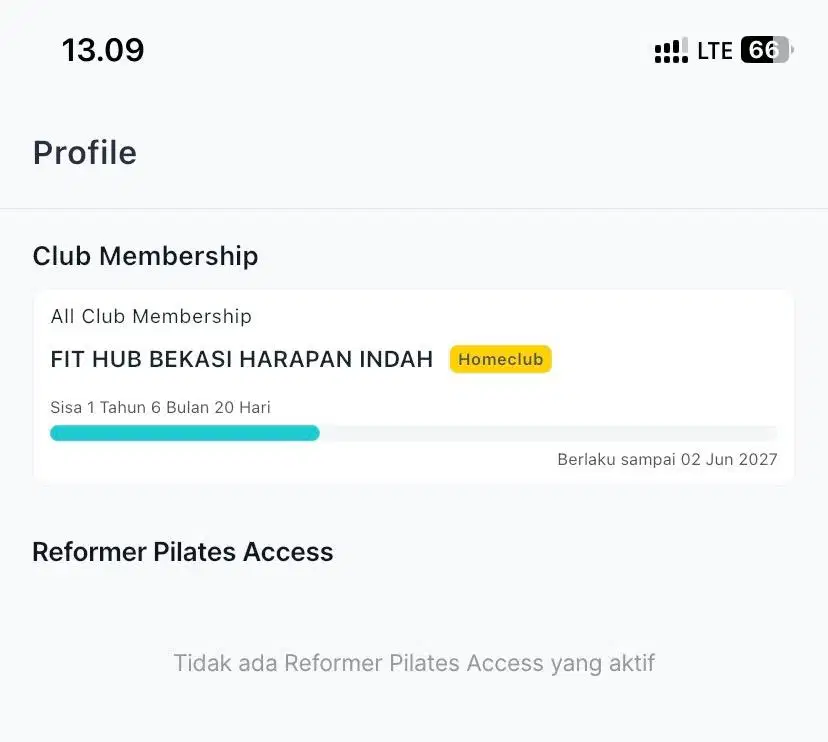This screenshot has height=742, width=828.
Task: Tap the clock showing 13.09
Action: 101,50
